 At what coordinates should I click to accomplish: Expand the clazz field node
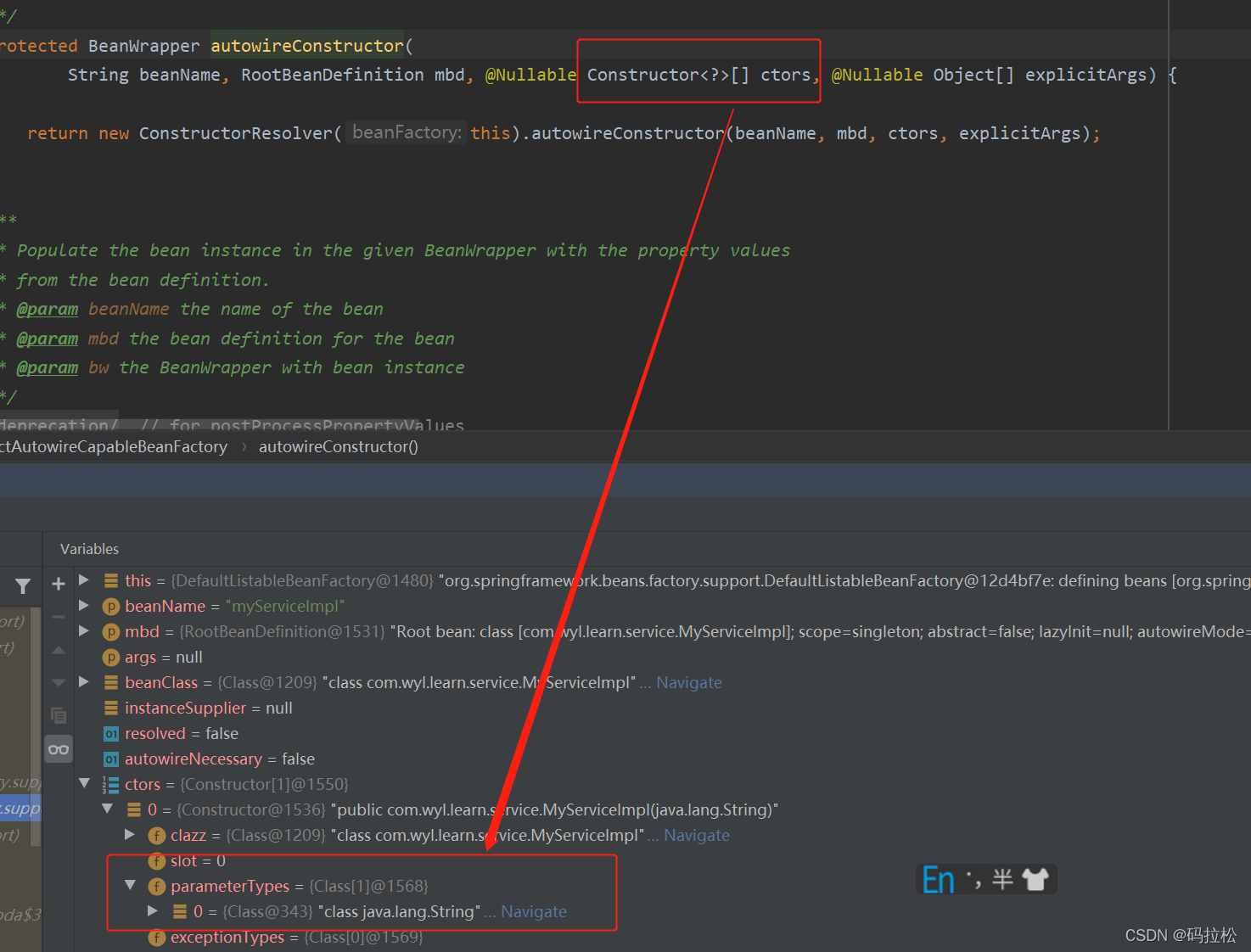tap(130, 835)
